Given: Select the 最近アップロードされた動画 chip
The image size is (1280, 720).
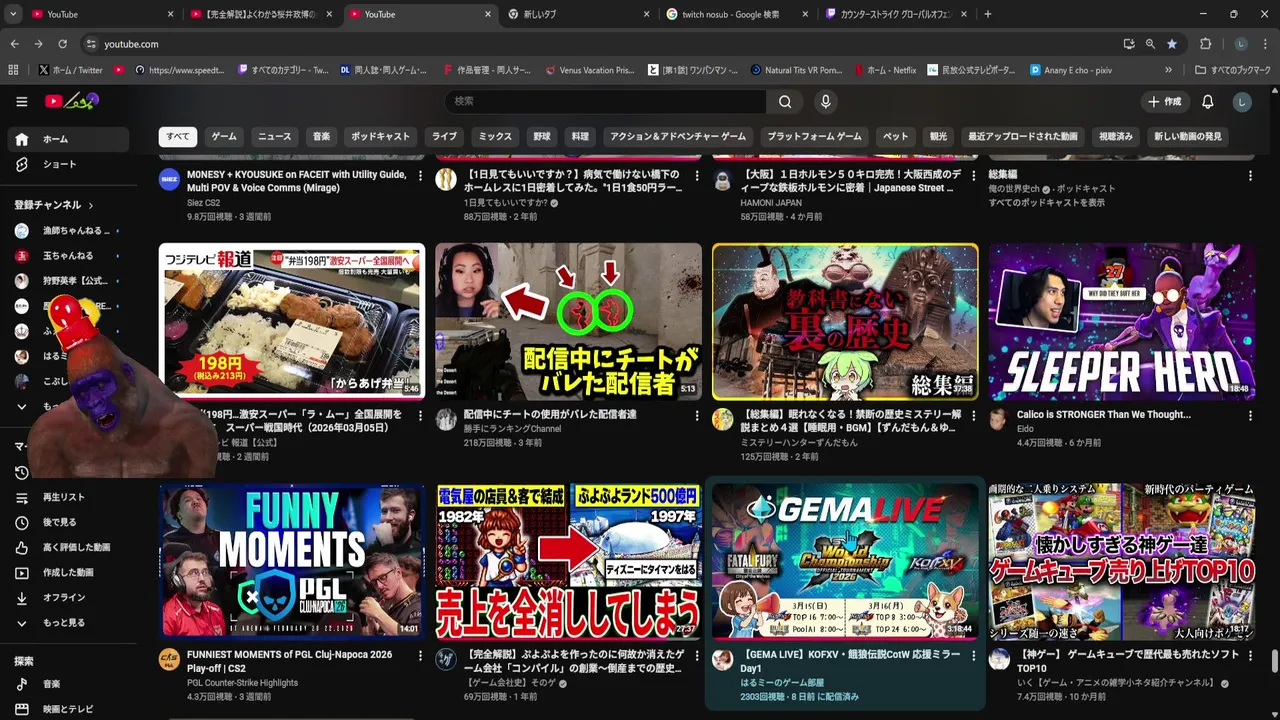Looking at the screenshot, I should point(1023,137).
